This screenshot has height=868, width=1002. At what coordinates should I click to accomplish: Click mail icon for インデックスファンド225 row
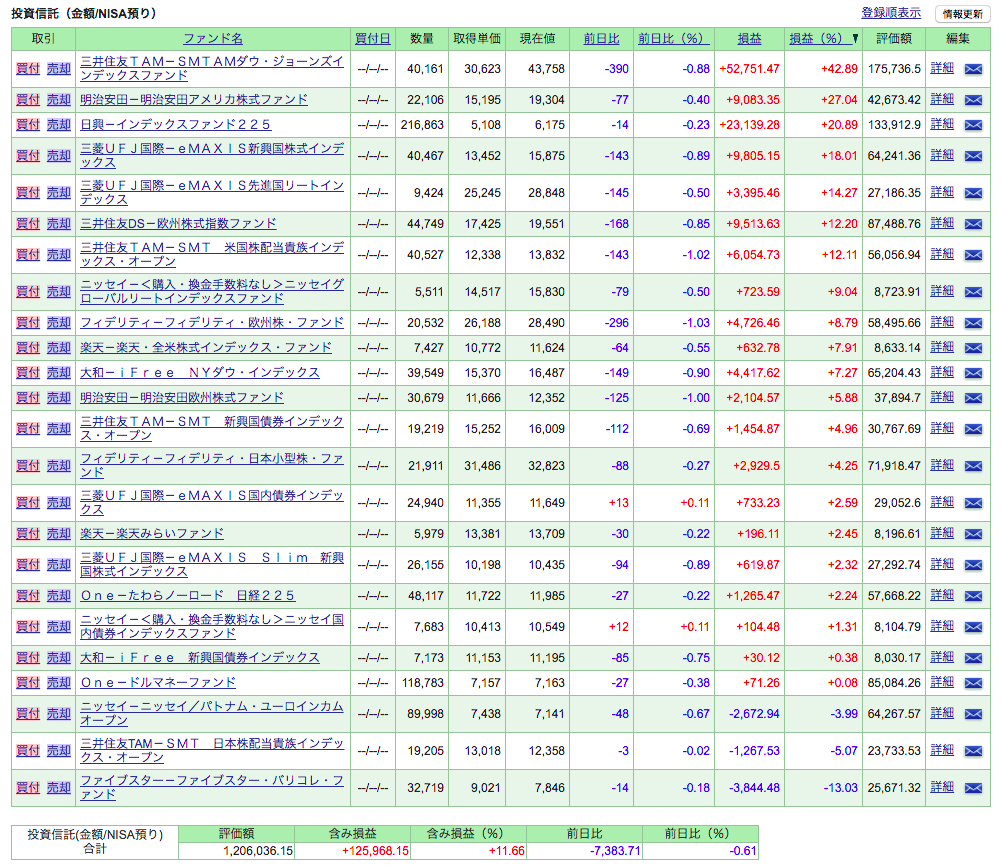click(x=973, y=125)
